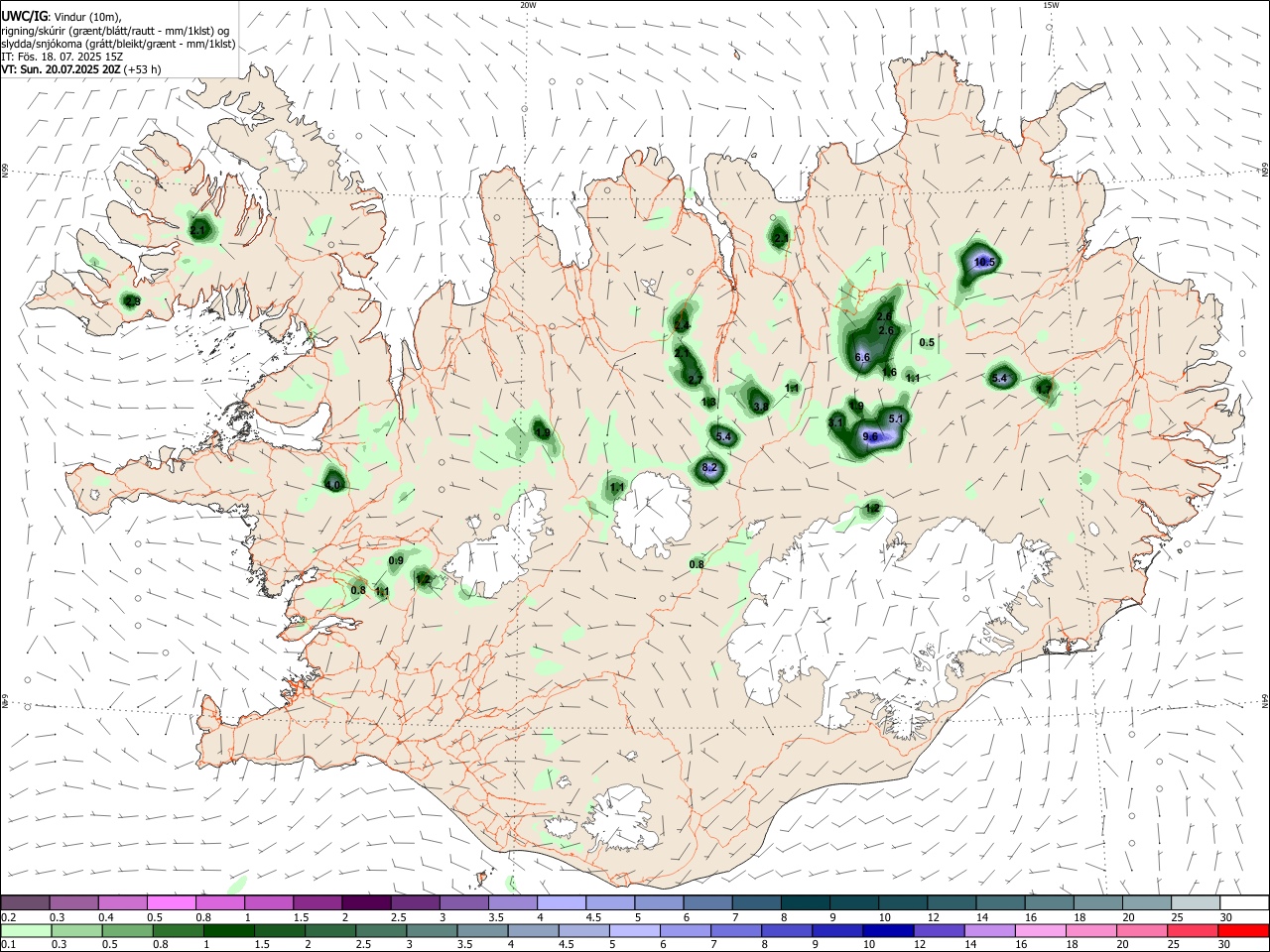Click the UWC/IG title text
Screen dimensions: 1270x952
click(24, 15)
